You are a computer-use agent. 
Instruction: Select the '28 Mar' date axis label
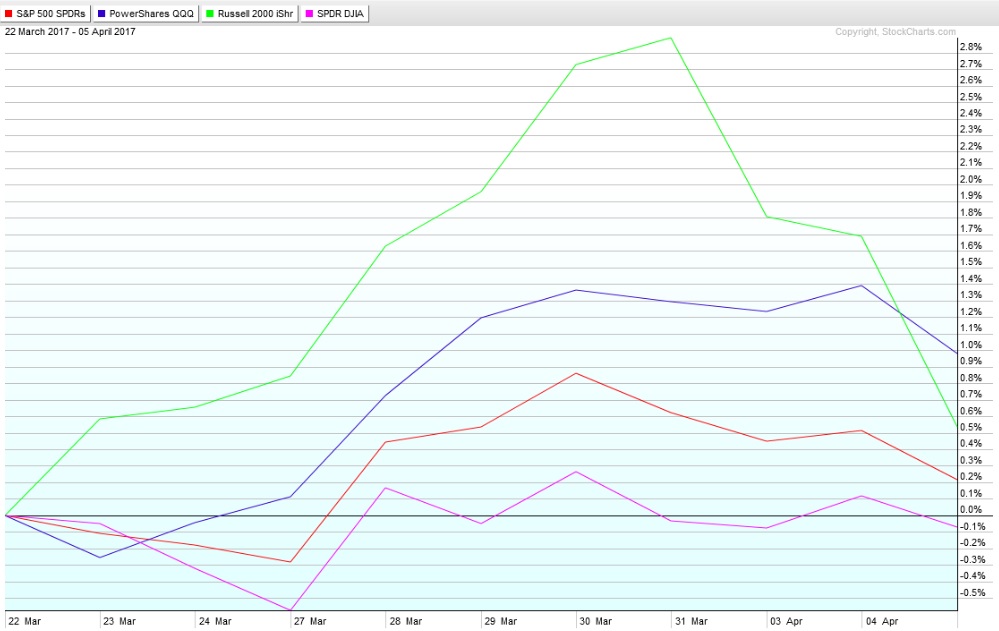405,621
